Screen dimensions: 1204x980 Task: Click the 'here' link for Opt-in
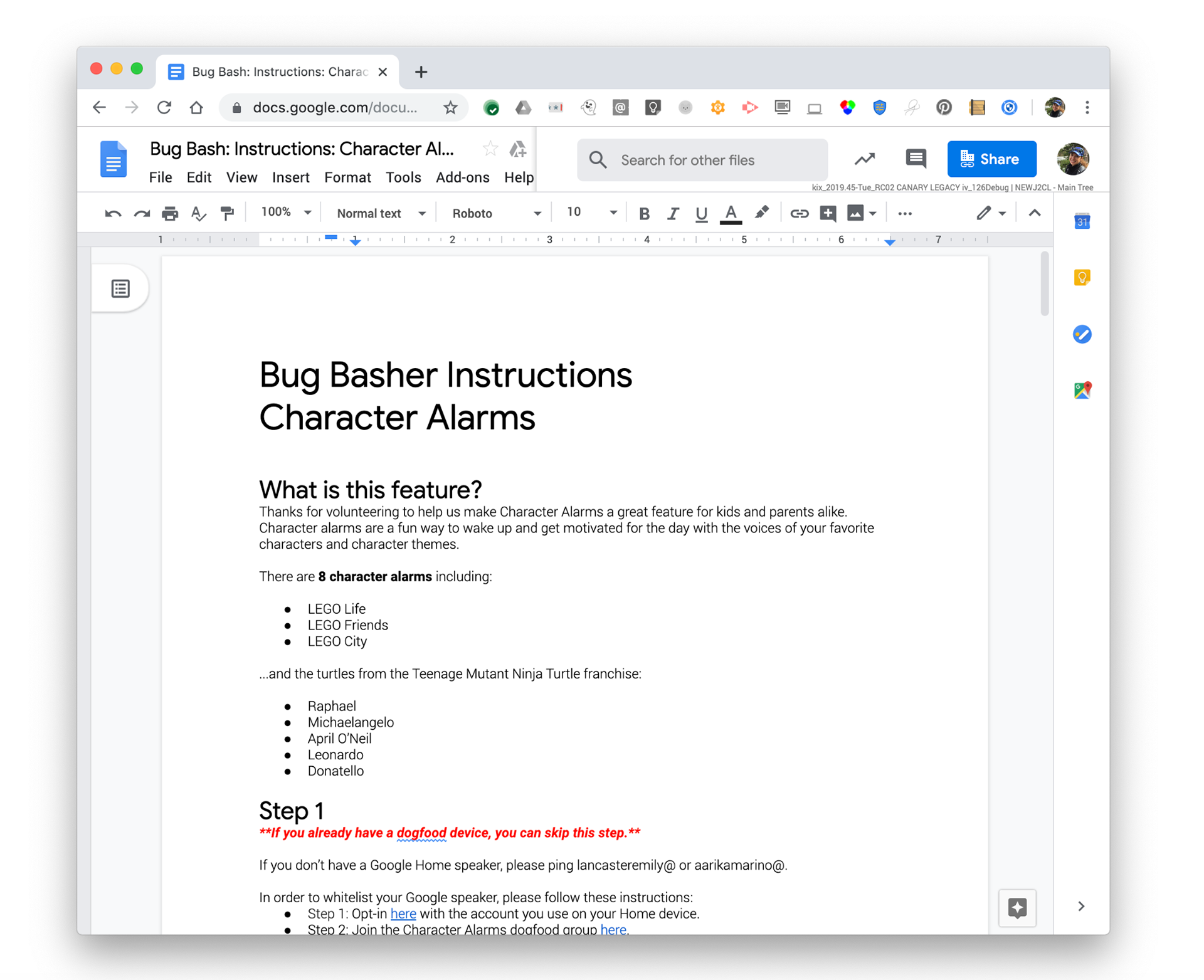coord(403,914)
